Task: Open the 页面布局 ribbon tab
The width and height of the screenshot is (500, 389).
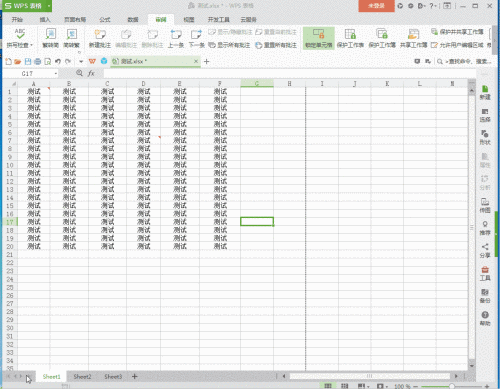Action: (x=75, y=20)
